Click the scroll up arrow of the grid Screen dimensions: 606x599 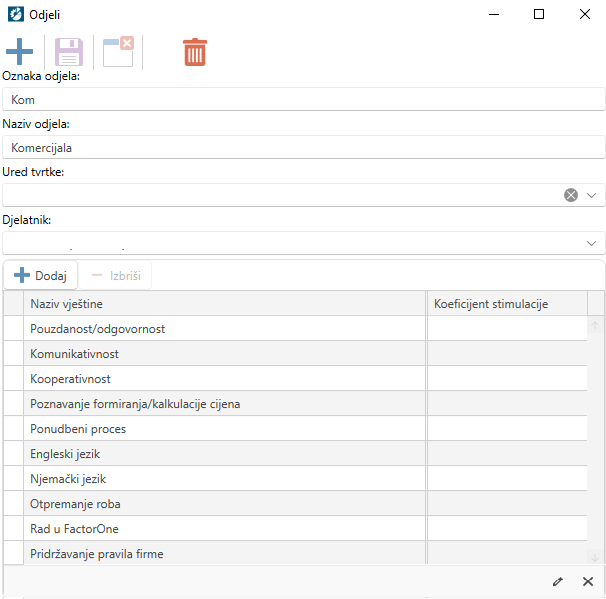click(595, 325)
